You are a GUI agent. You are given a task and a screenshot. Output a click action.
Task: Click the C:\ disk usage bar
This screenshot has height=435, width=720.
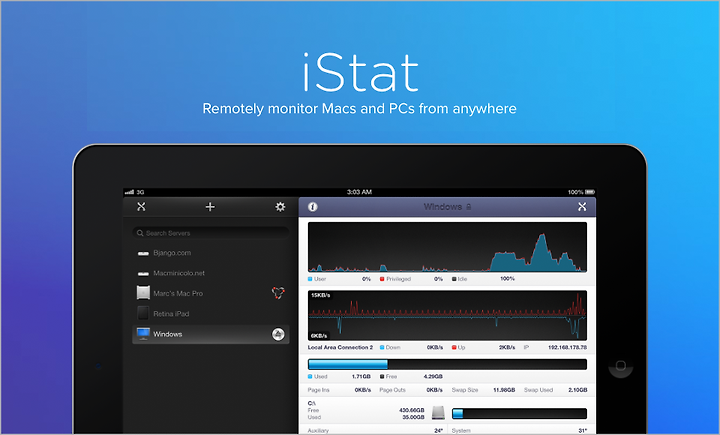pyautogui.click(x=519, y=413)
